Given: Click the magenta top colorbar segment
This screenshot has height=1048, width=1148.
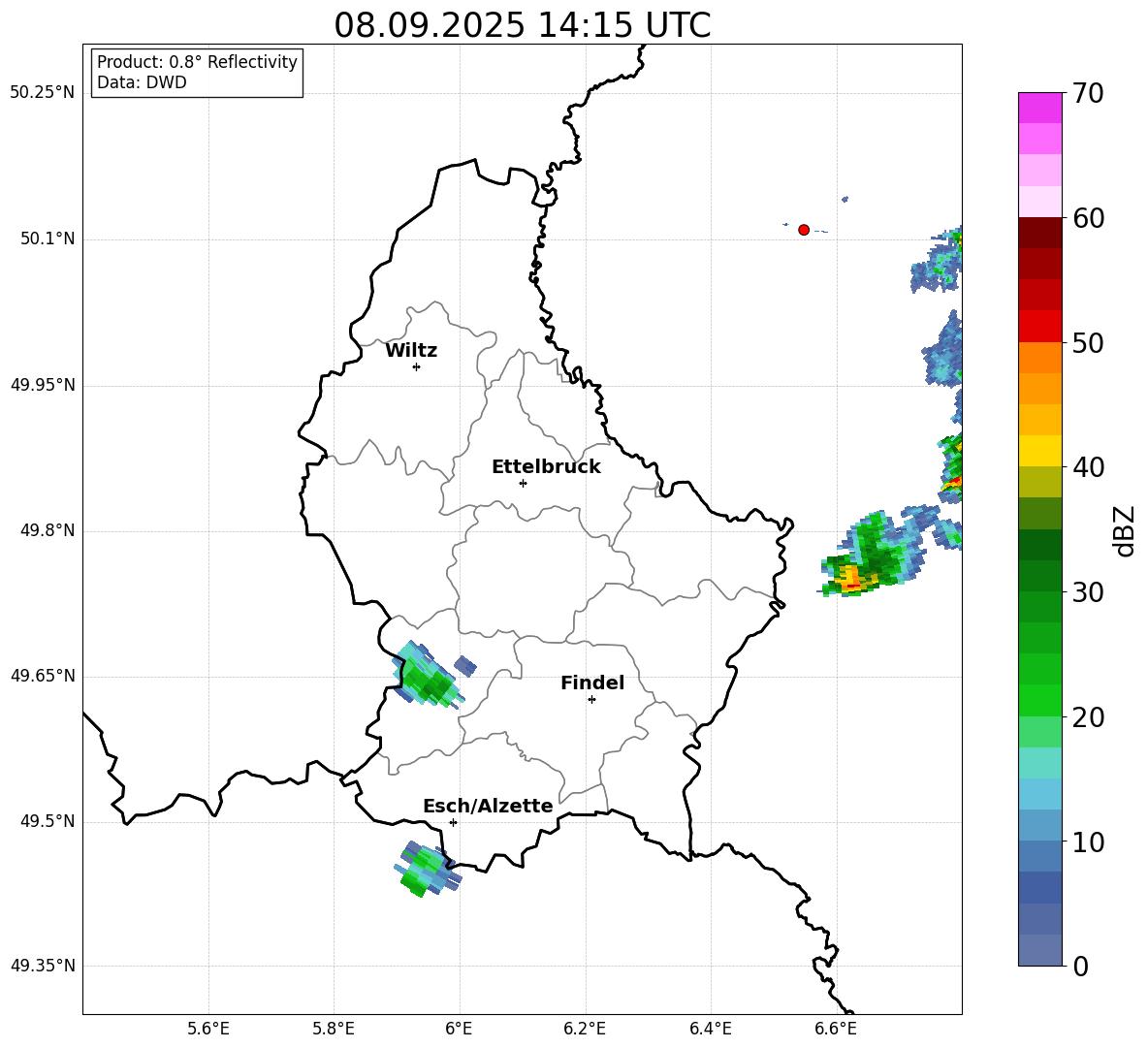Looking at the screenshot, I should [1040, 109].
